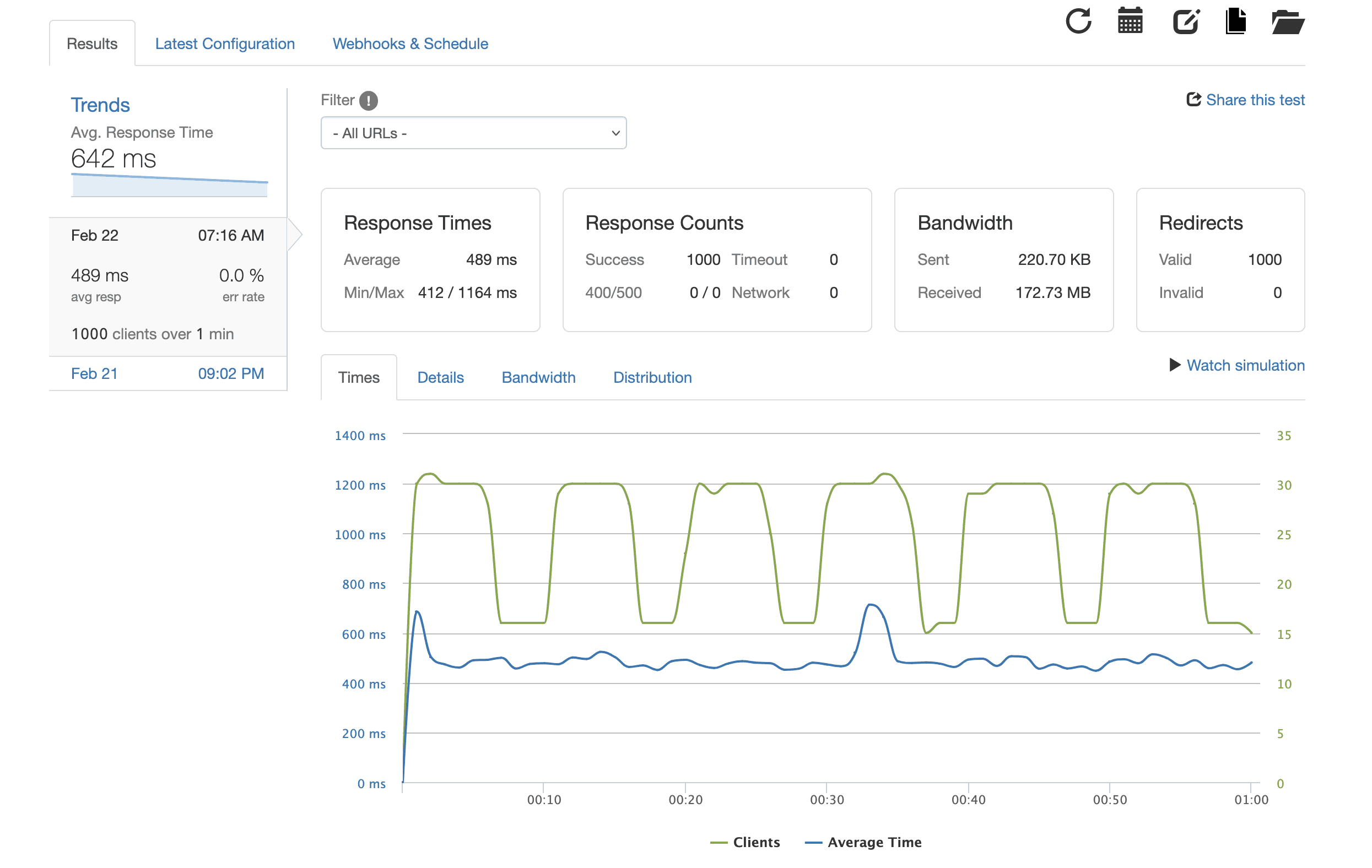The width and height of the screenshot is (1372, 868).
Task: Switch to the Latest Configuration tab
Action: [x=225, y=44]
